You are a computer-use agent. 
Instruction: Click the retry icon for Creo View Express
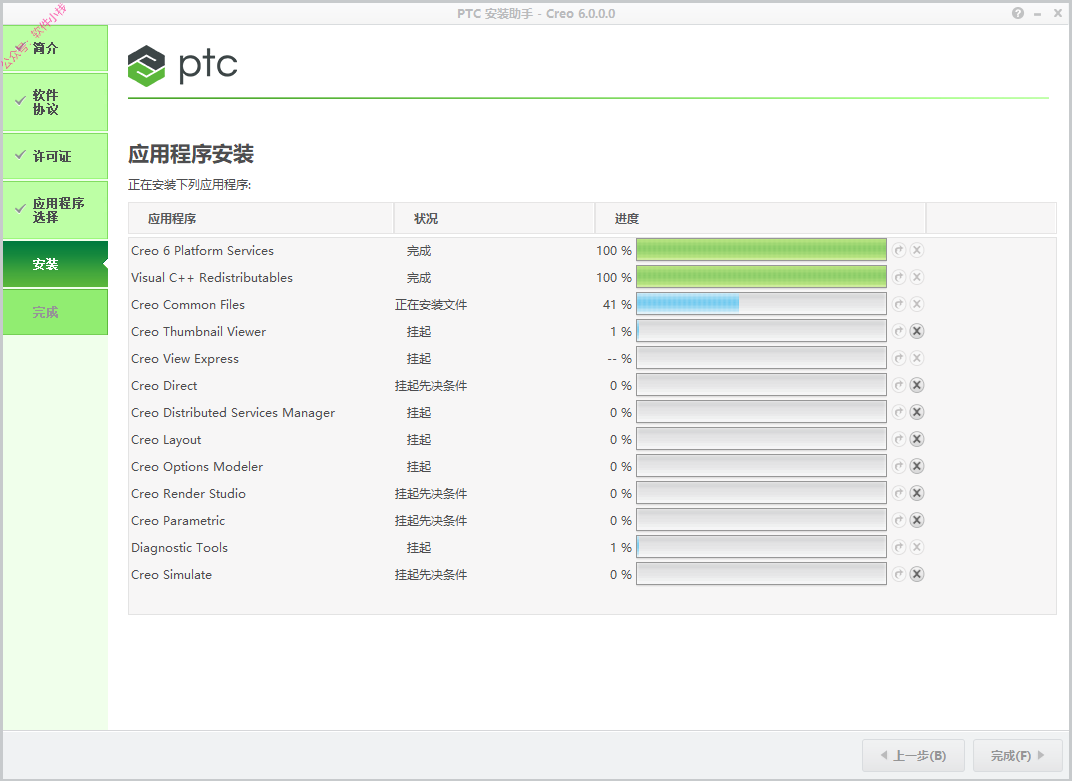click(899, 358)
